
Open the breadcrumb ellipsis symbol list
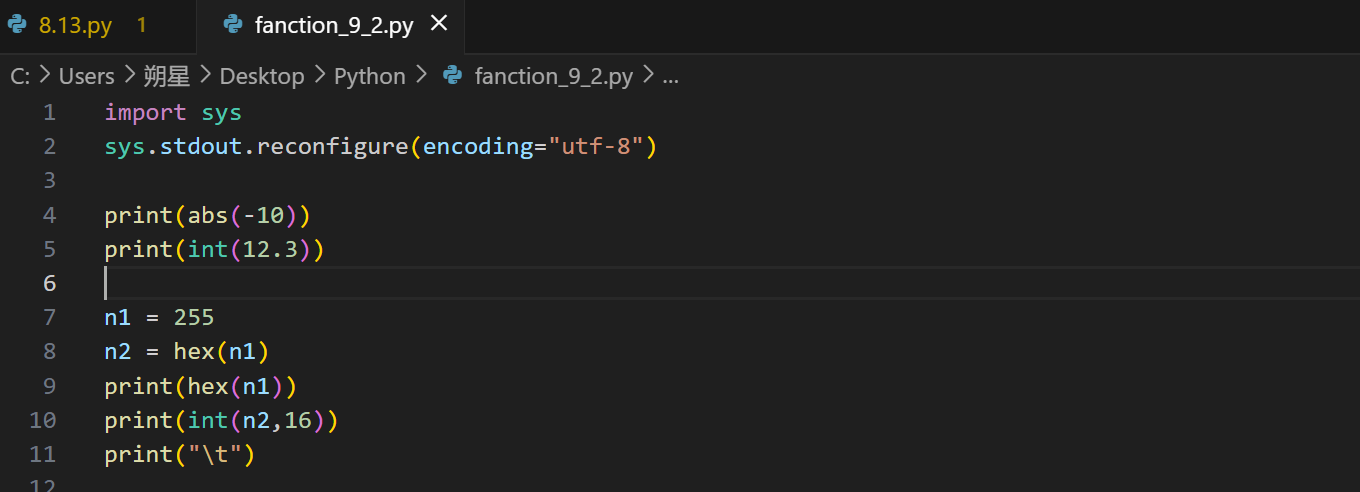671,76
